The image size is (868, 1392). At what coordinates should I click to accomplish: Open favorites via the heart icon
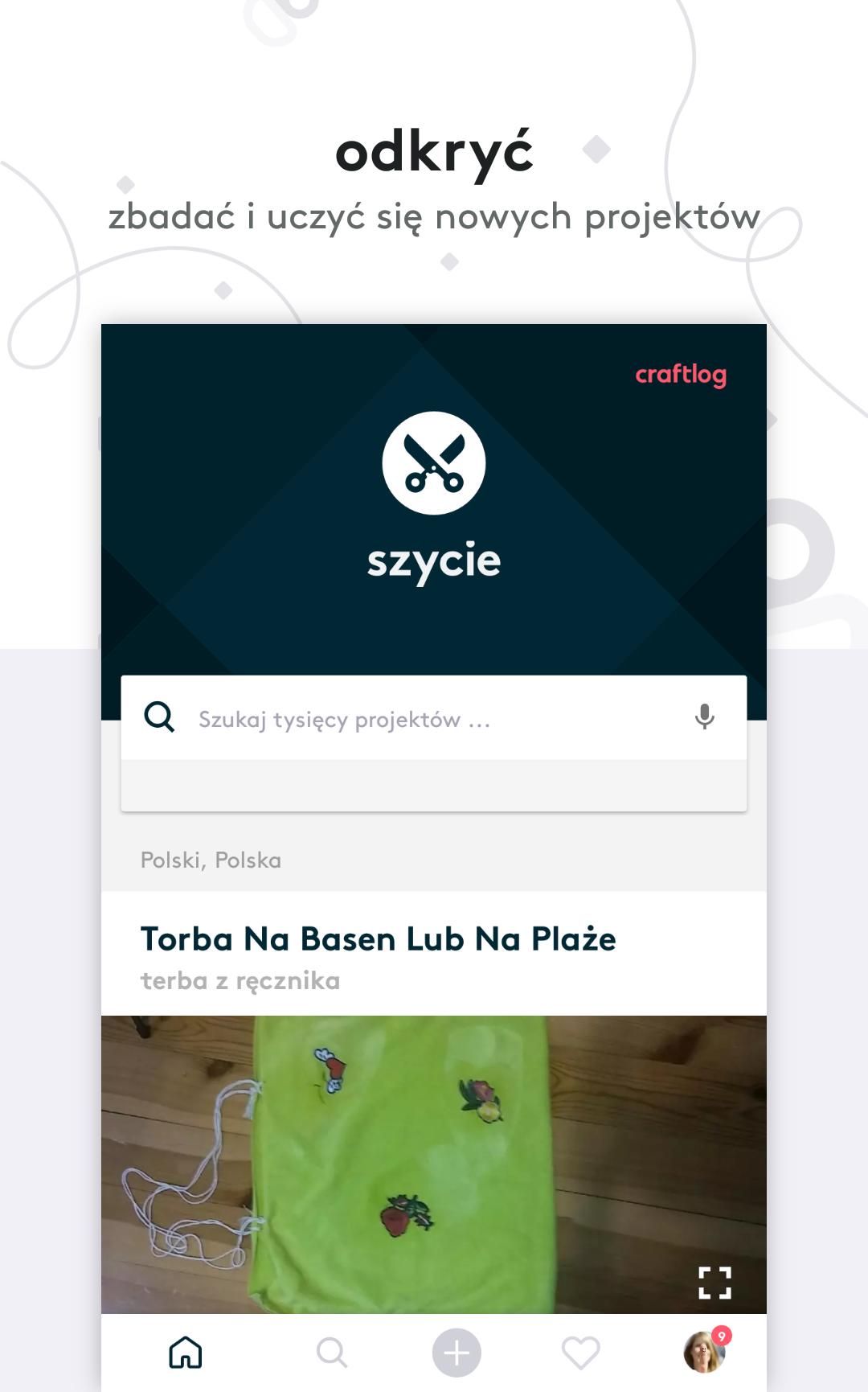(x=581, y=1353)
